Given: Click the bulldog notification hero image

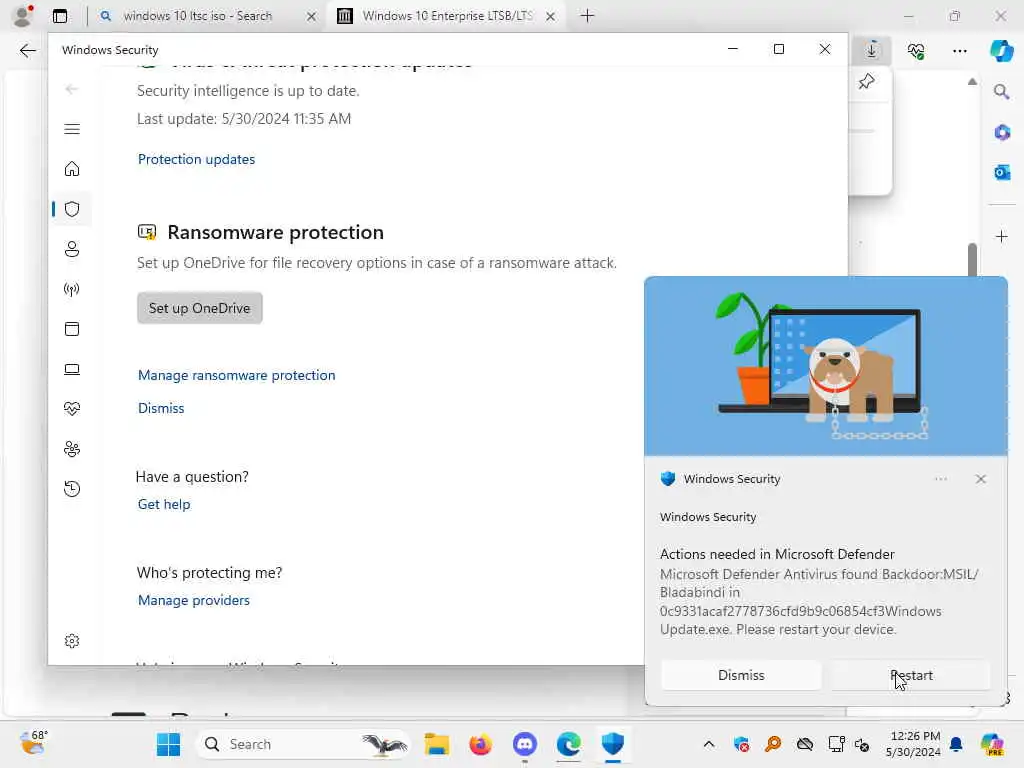Looking at the screenshot, I should pyautogui.click(x=825, y=366).
